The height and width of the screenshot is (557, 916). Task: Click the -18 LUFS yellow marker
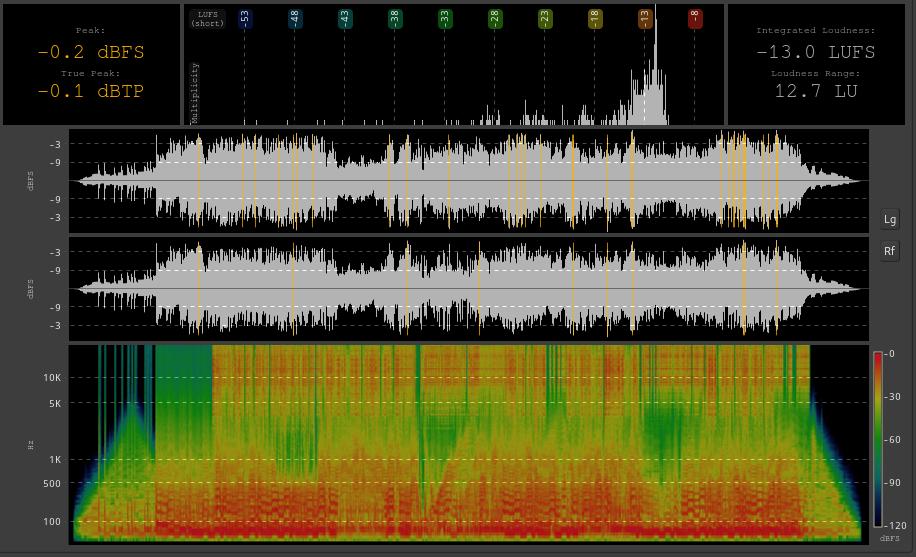pyautogui.click(x=595, y=19)
